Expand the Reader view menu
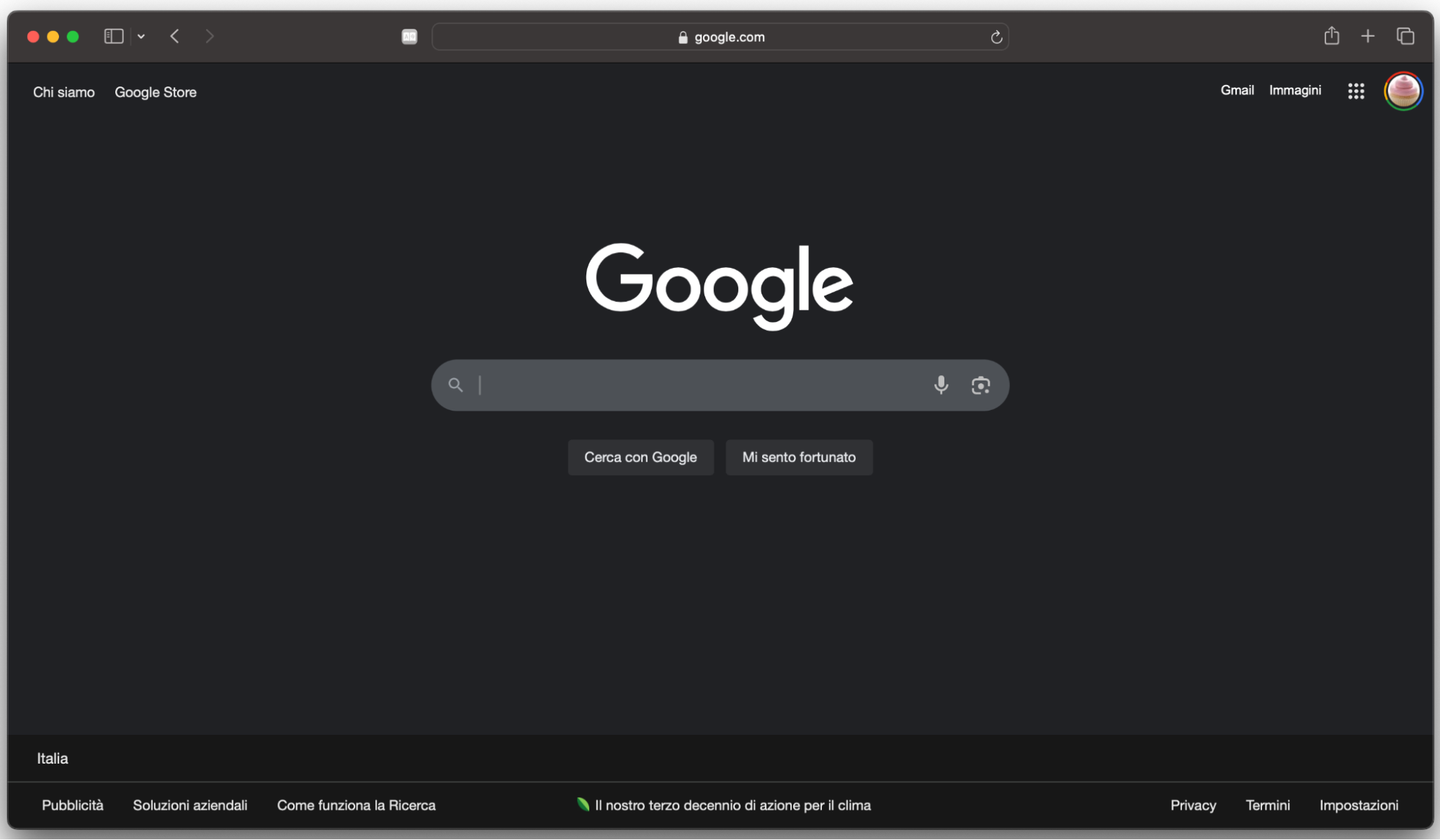Screen dimensions: 1440x840 point(409,36)
